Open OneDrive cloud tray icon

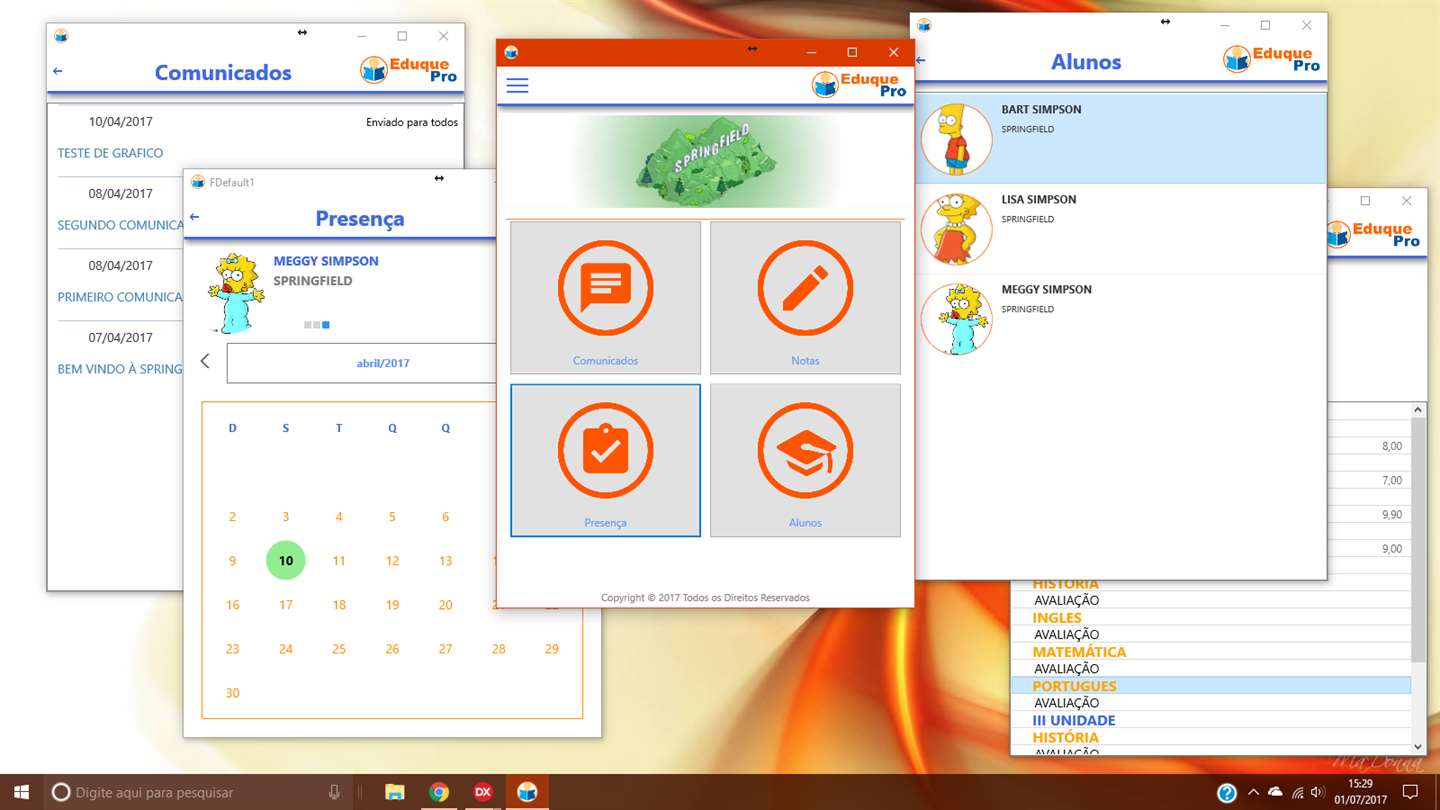coord(1275,792)
